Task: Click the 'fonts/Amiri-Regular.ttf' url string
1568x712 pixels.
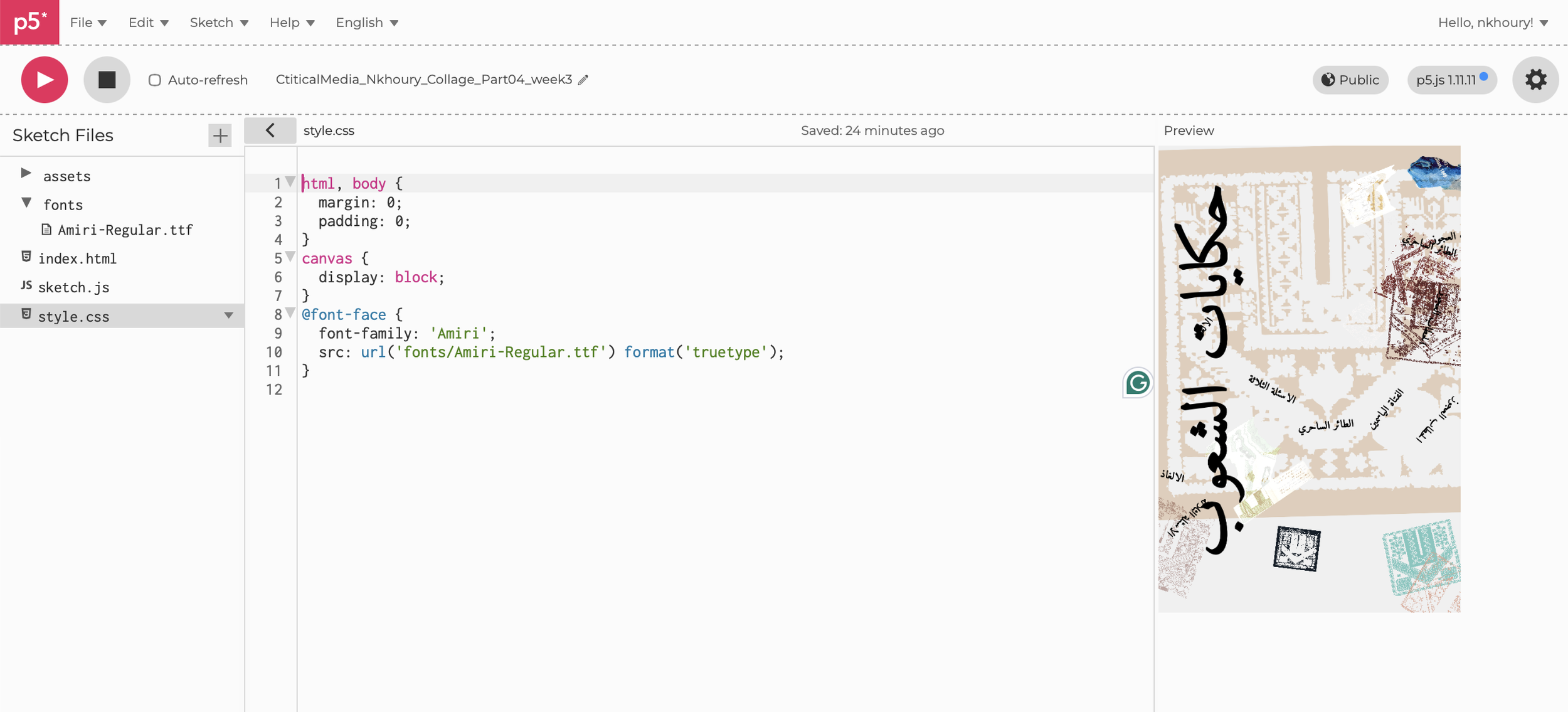Action: click(x=501, y=352)
